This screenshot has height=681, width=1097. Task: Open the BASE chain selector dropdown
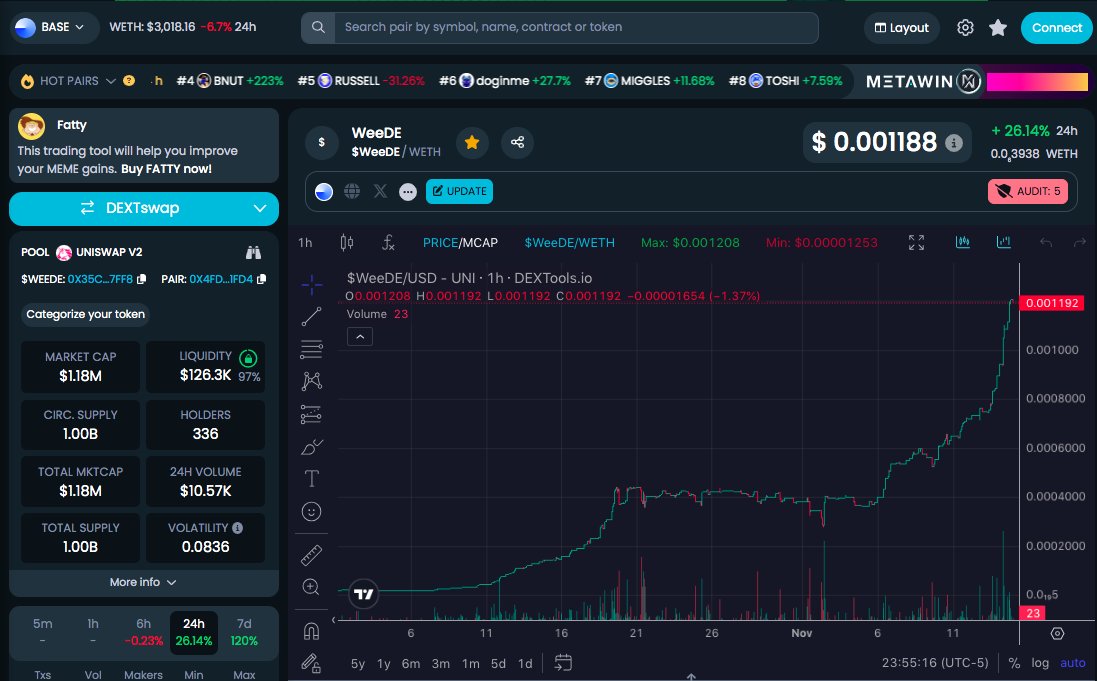(55, 27)
